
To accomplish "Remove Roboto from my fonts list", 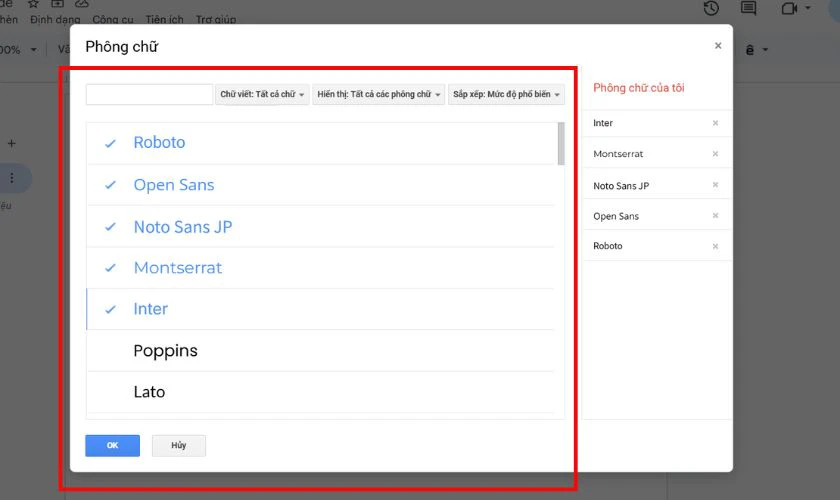I will click(x=715, y=247).
